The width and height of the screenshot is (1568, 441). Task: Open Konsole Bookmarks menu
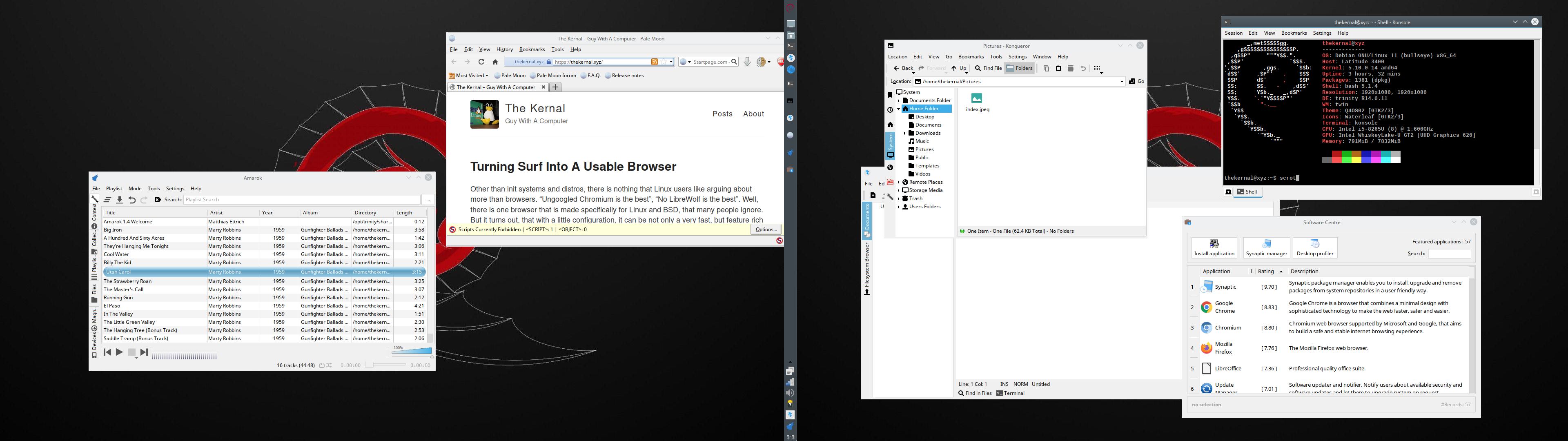[1294, 33]
